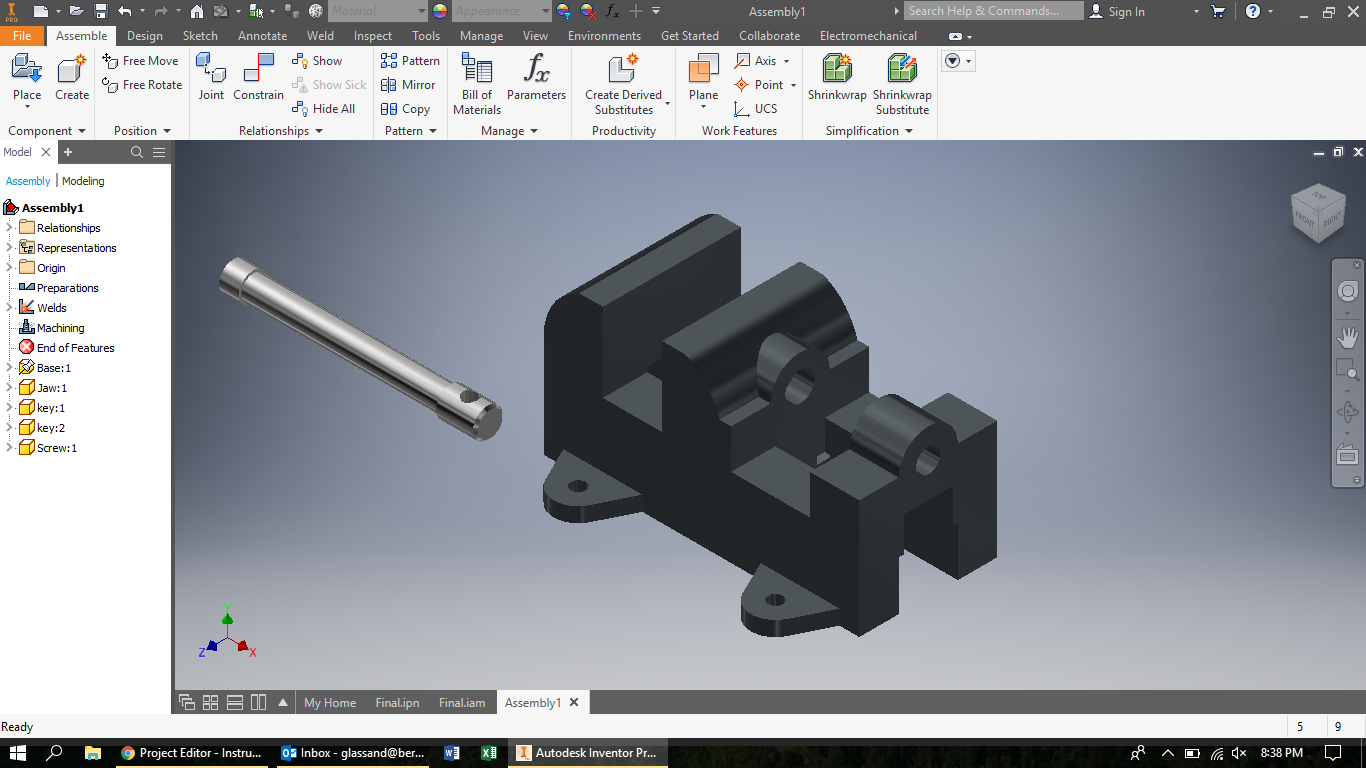
Task: Click the ViewCube orientation cube
Action: click(x=1319, y=212)
